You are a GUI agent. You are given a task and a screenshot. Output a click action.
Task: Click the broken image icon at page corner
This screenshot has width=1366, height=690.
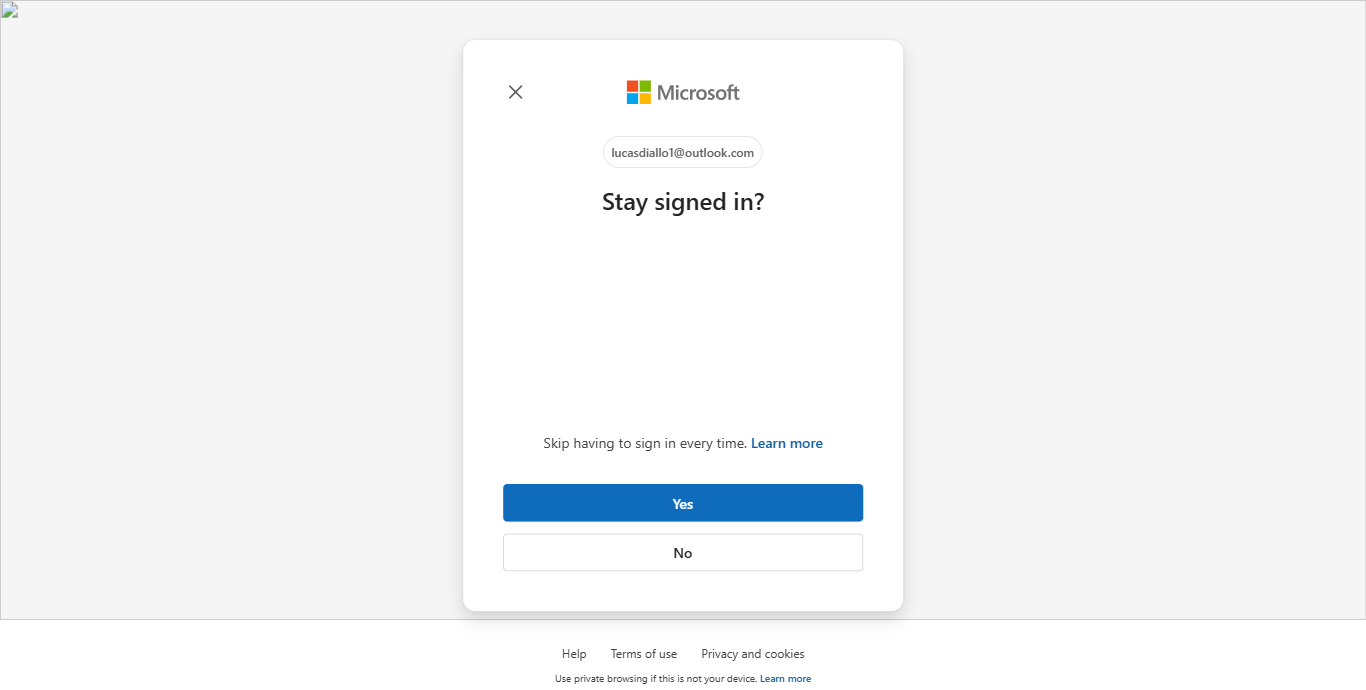click(x=9, y=11)
